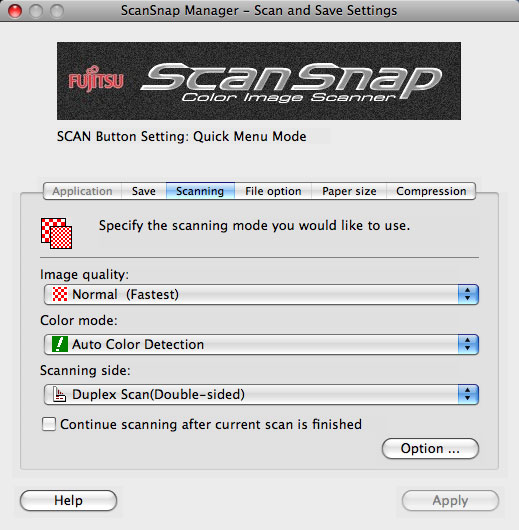Close the ScanSnap Manager window
This screenshot has width=519, height=530.
(x=15, y=11)
